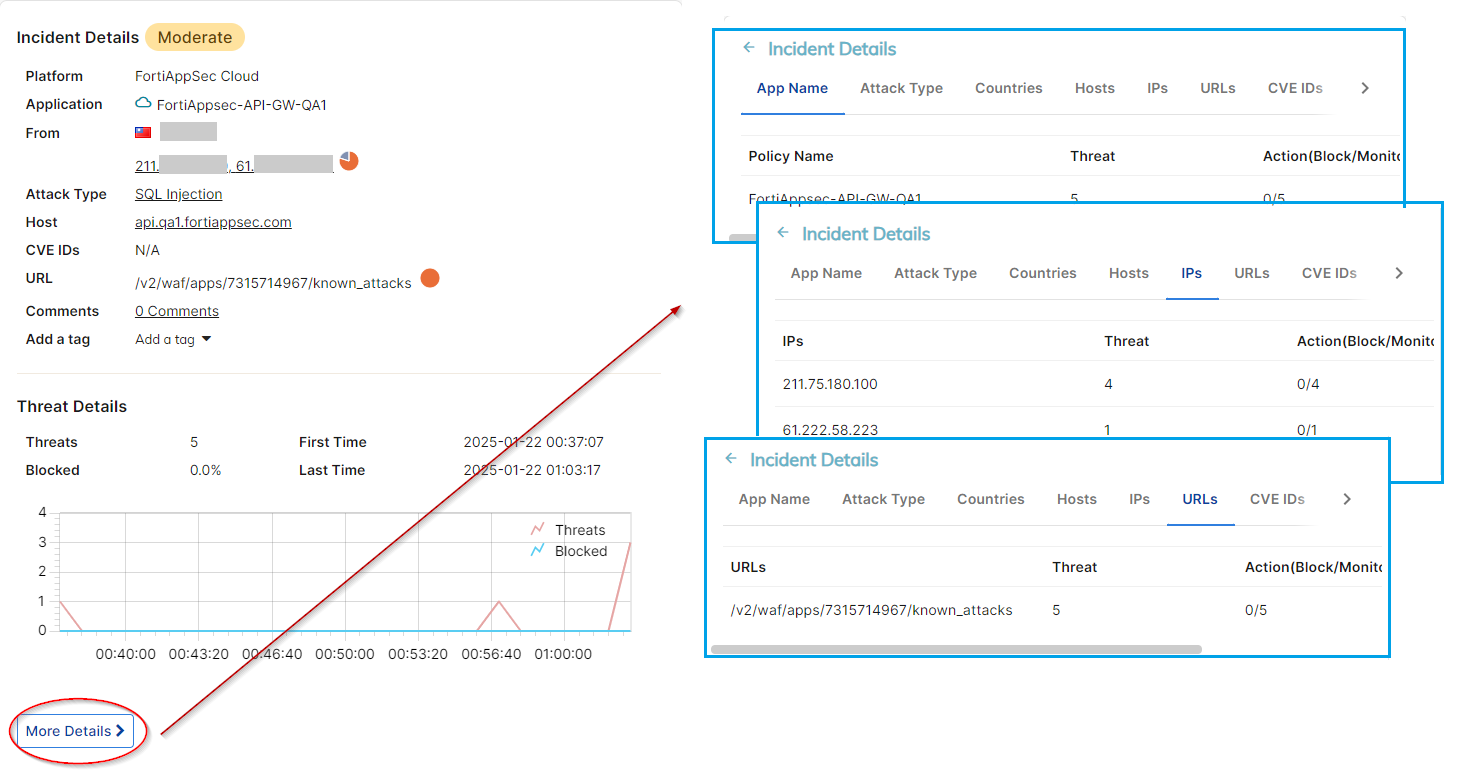Click the Moderate severity badge

click(x=195, y=37)
